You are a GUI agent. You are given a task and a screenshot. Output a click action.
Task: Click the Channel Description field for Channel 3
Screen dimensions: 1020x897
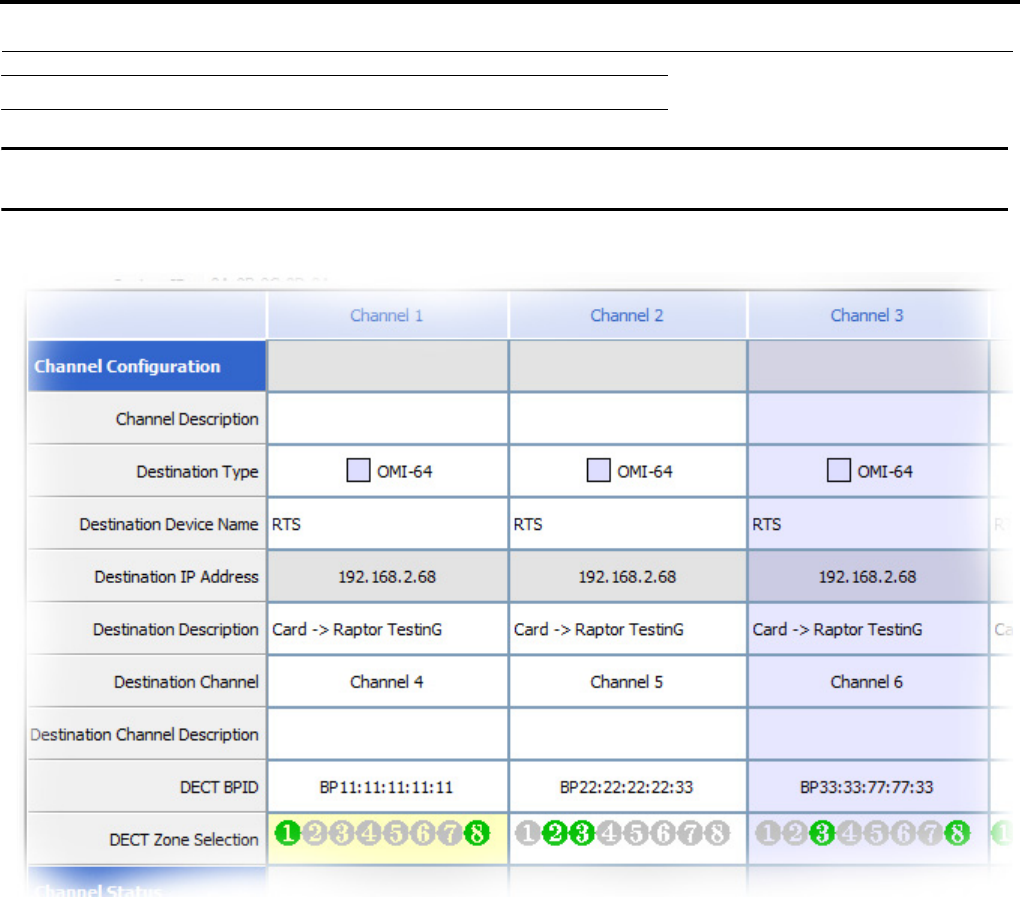868,419
